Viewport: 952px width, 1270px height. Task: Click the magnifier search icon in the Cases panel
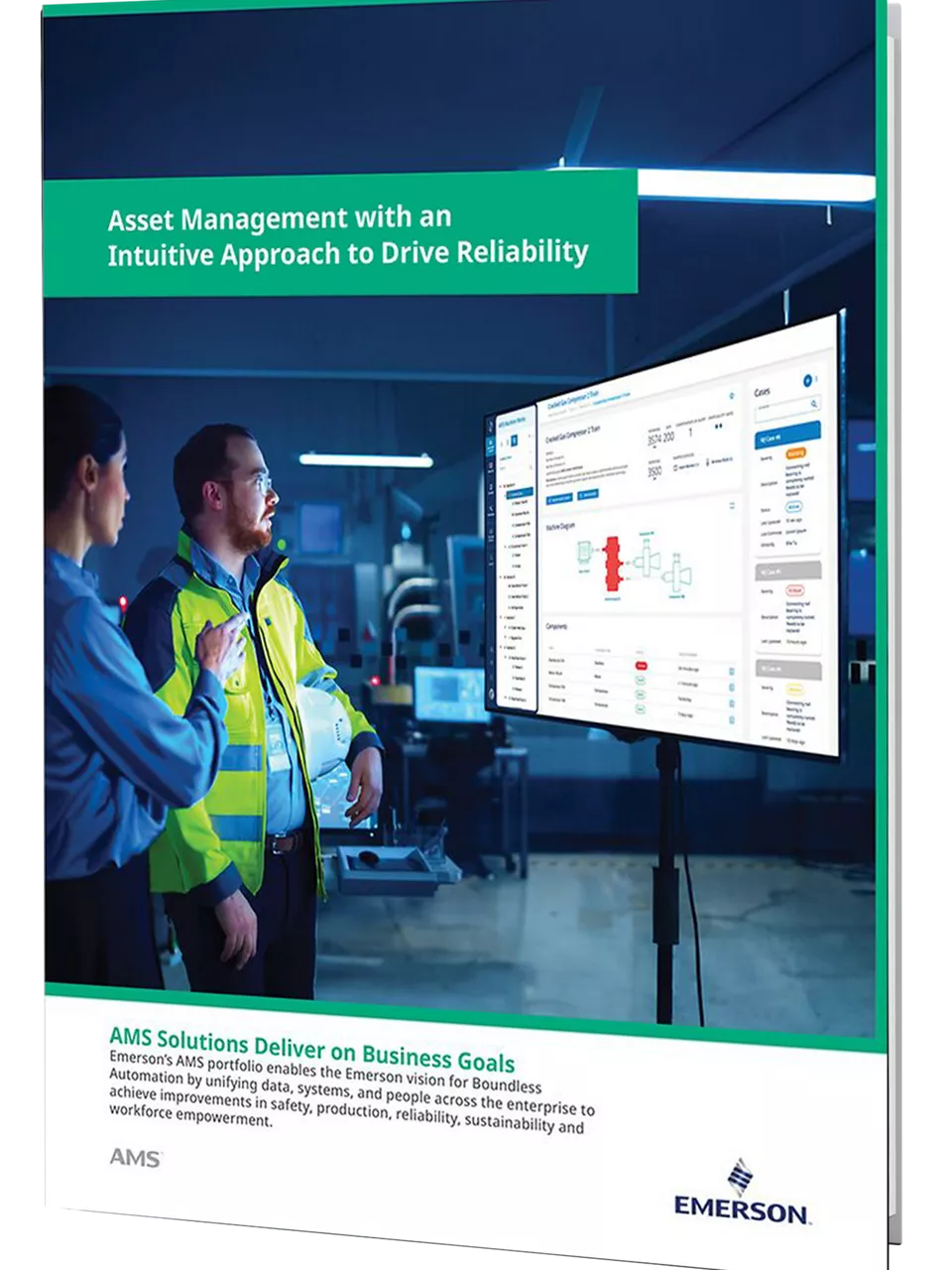pyautogui.click(x=813, y=404)
